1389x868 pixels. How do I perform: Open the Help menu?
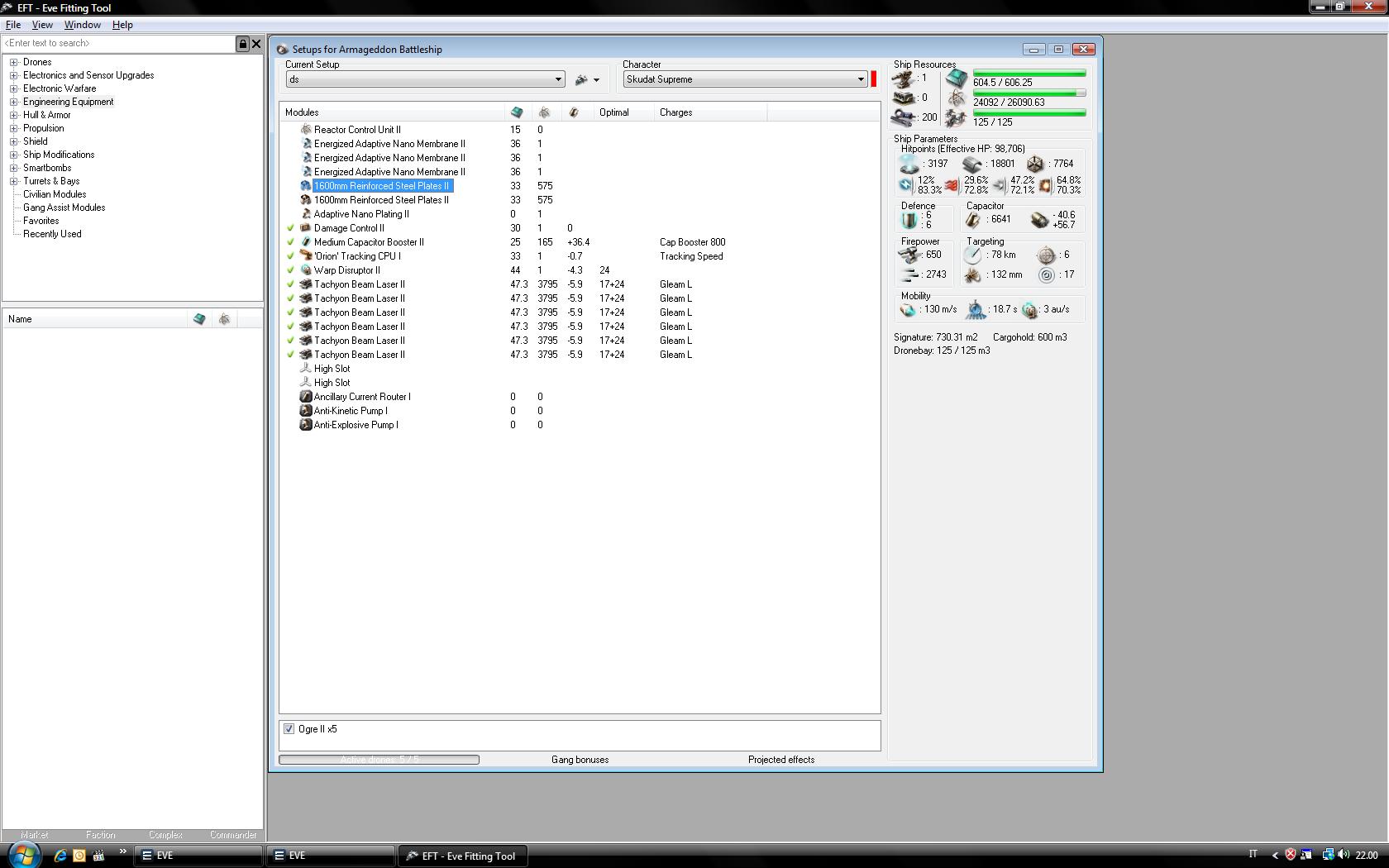click(x=122, y=25)
